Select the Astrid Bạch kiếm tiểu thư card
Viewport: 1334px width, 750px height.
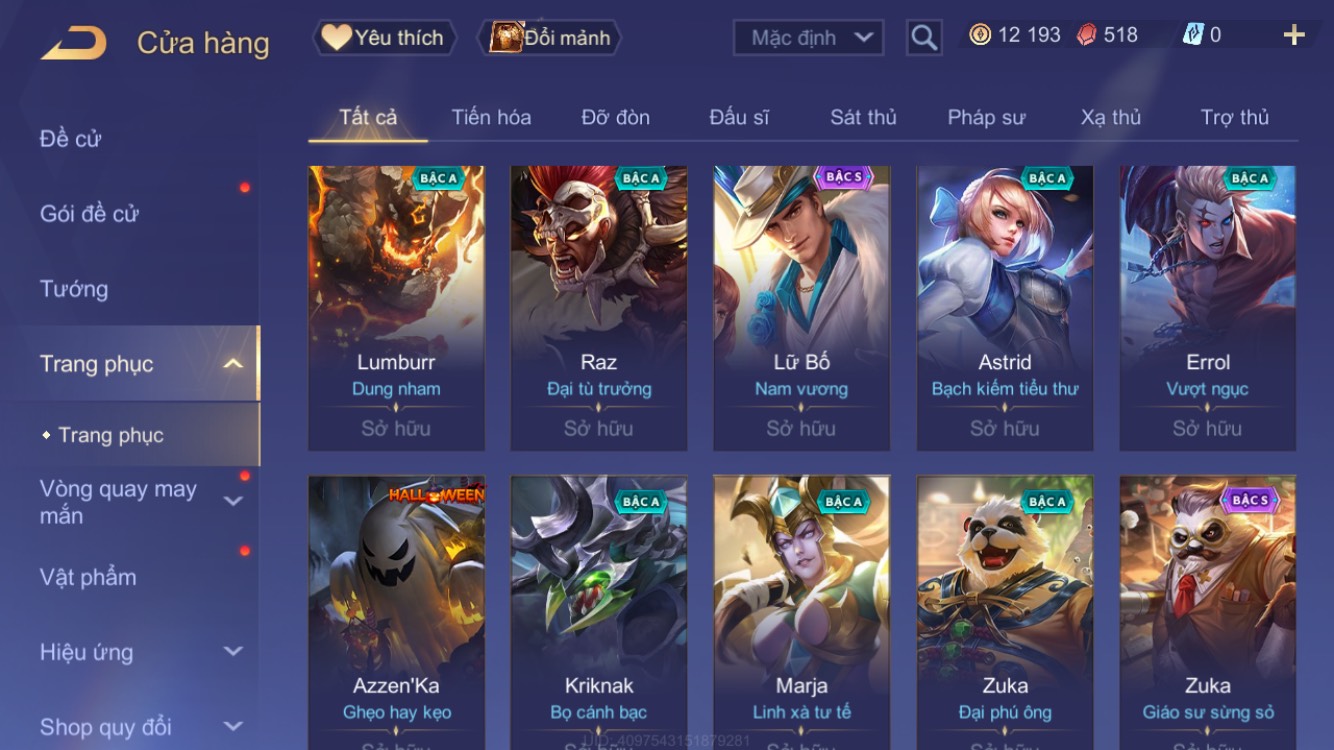[x=1005, y=308]
